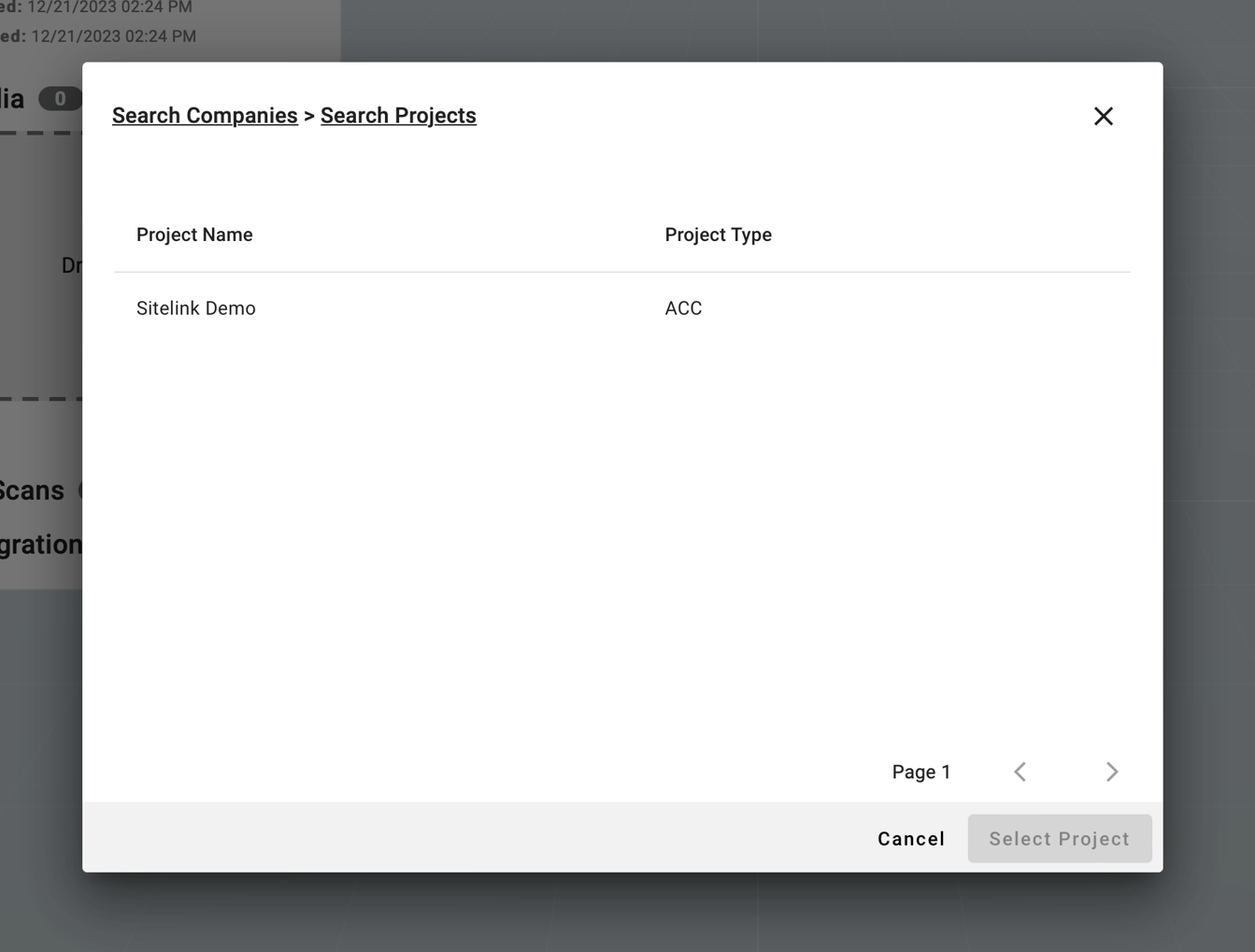
Task: Click the previous page chevron arrow
Action: tap(1020, 772)
